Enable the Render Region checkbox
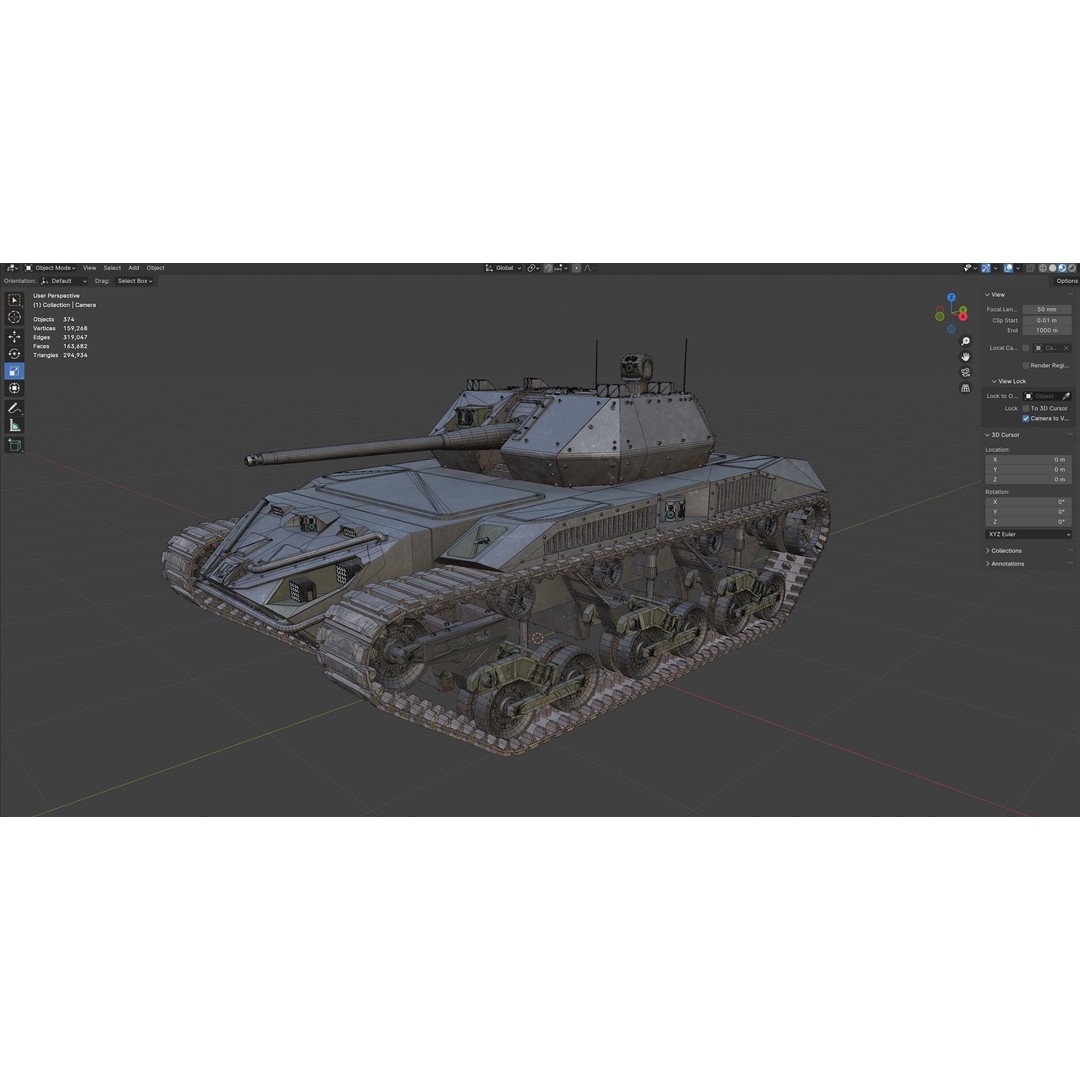The image size is (1080, 1080). (1025, 365)
